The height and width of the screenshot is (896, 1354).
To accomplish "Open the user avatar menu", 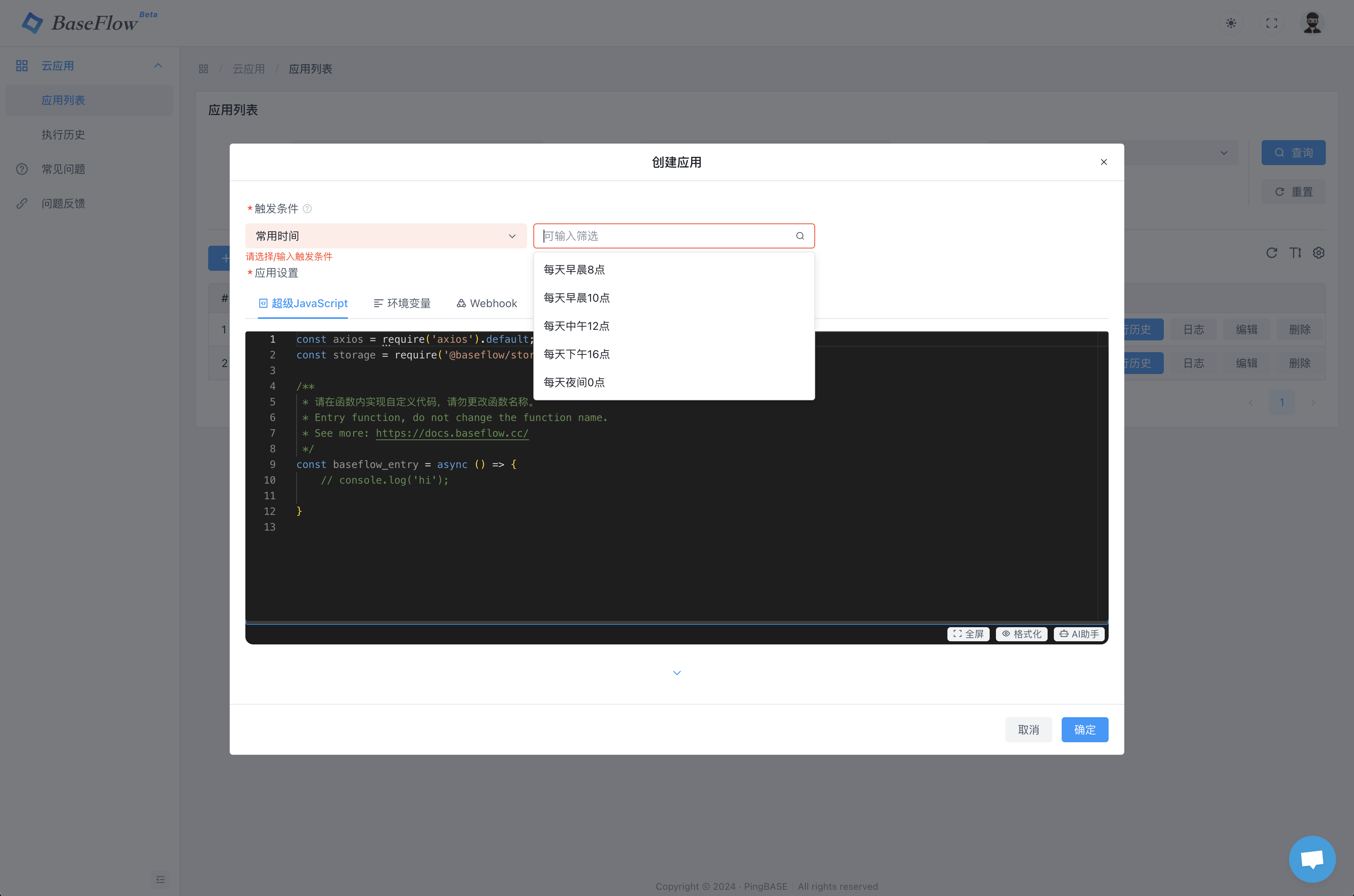I will point(1312,23).
